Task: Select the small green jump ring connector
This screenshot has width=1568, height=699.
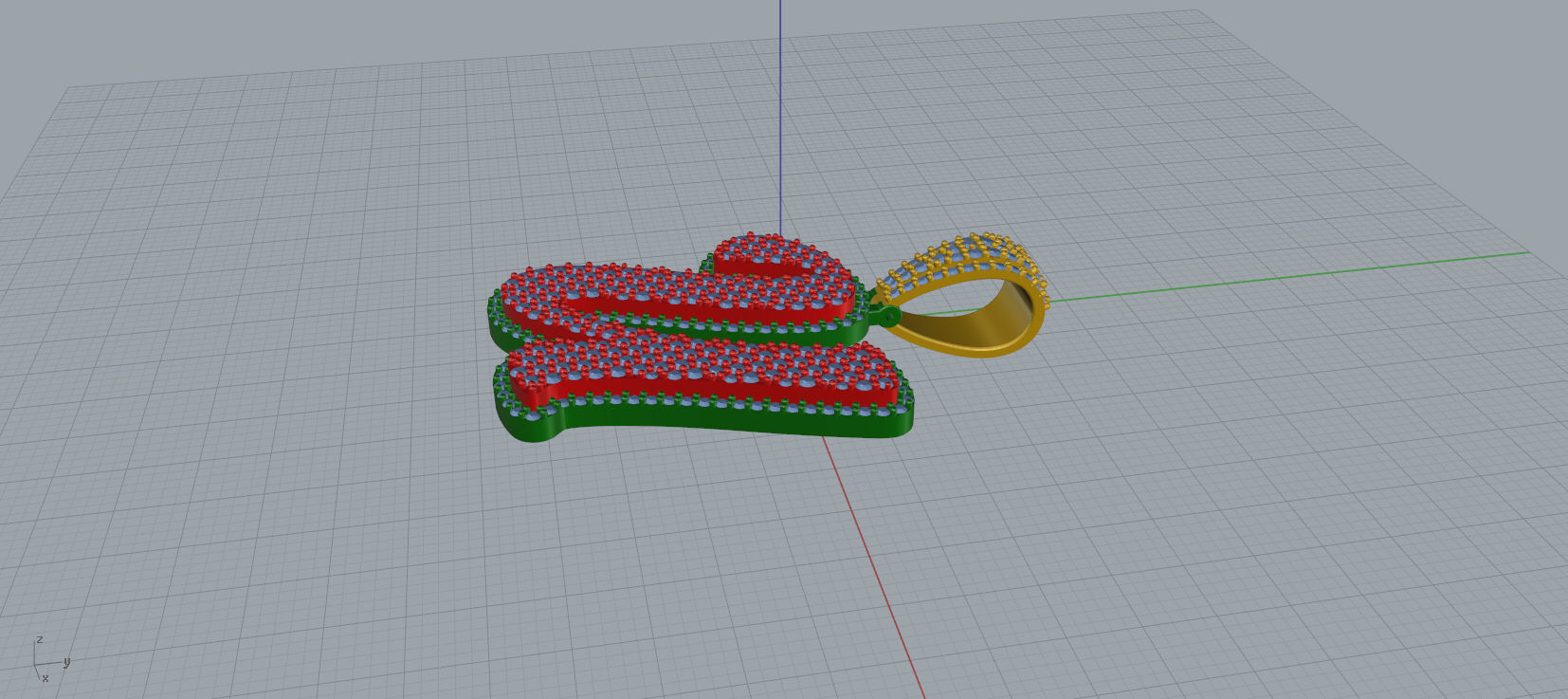Action: (888, 317)
